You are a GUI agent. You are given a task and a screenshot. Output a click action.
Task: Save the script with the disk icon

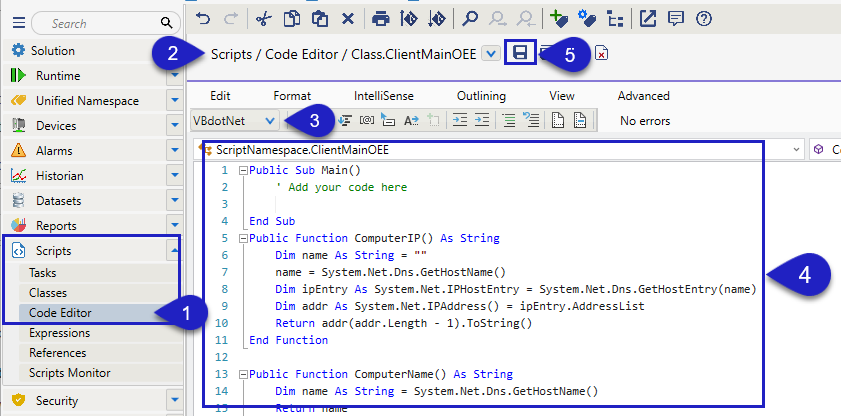(x=519, y=54)
